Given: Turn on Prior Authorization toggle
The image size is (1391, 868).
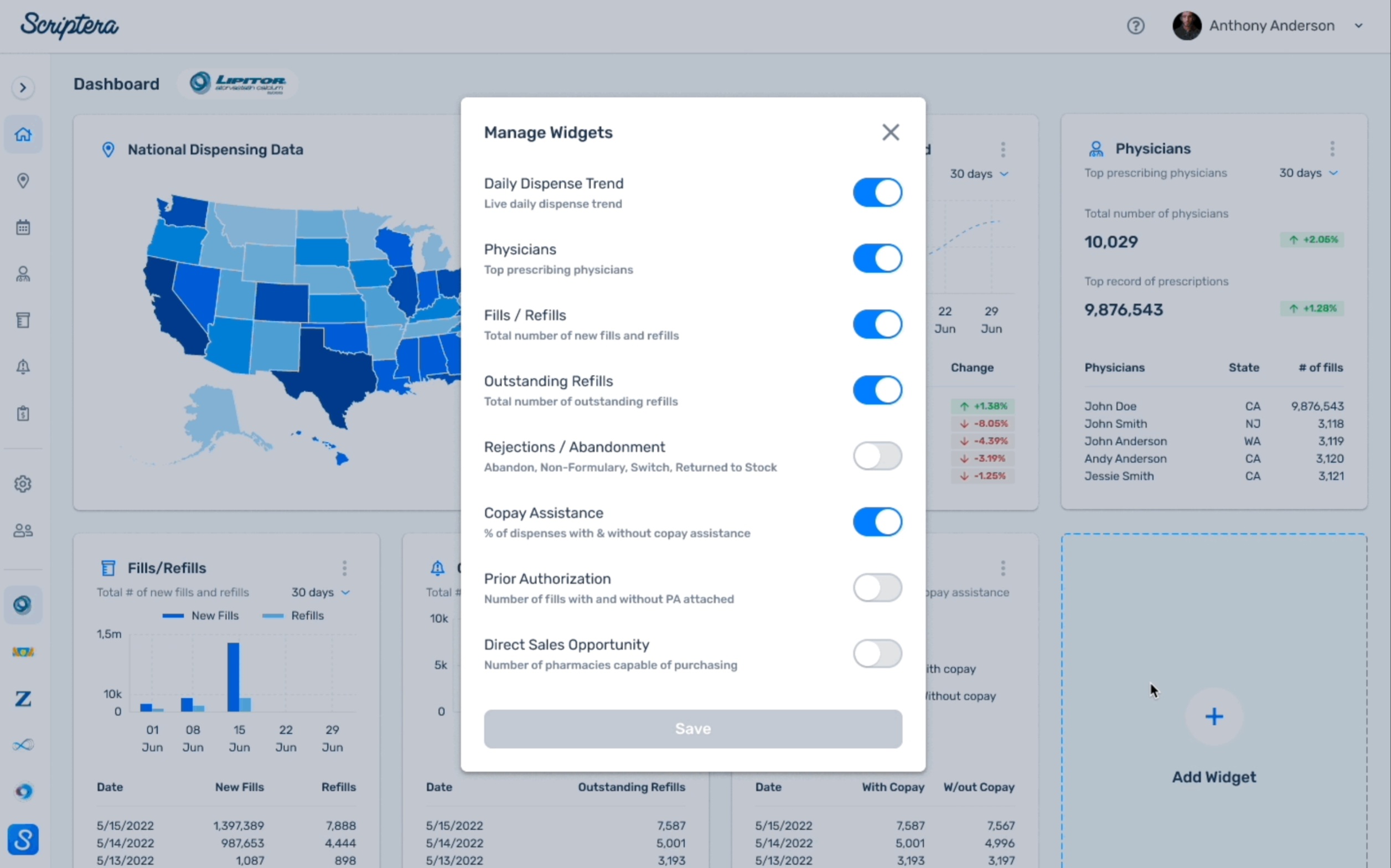Looking at the screenshot, I should (877, 588).
